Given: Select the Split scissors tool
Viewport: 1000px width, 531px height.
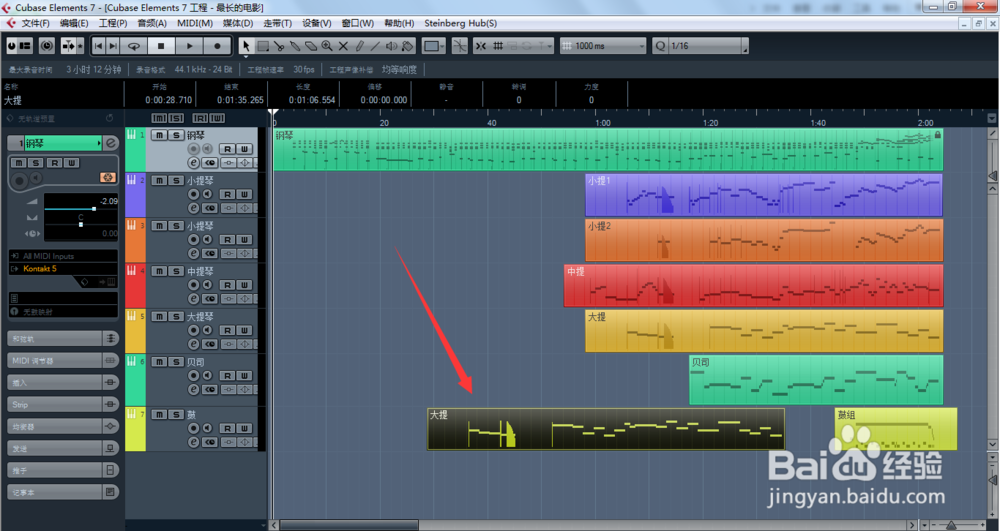Looking at the screenshot, I should [279, 46].
